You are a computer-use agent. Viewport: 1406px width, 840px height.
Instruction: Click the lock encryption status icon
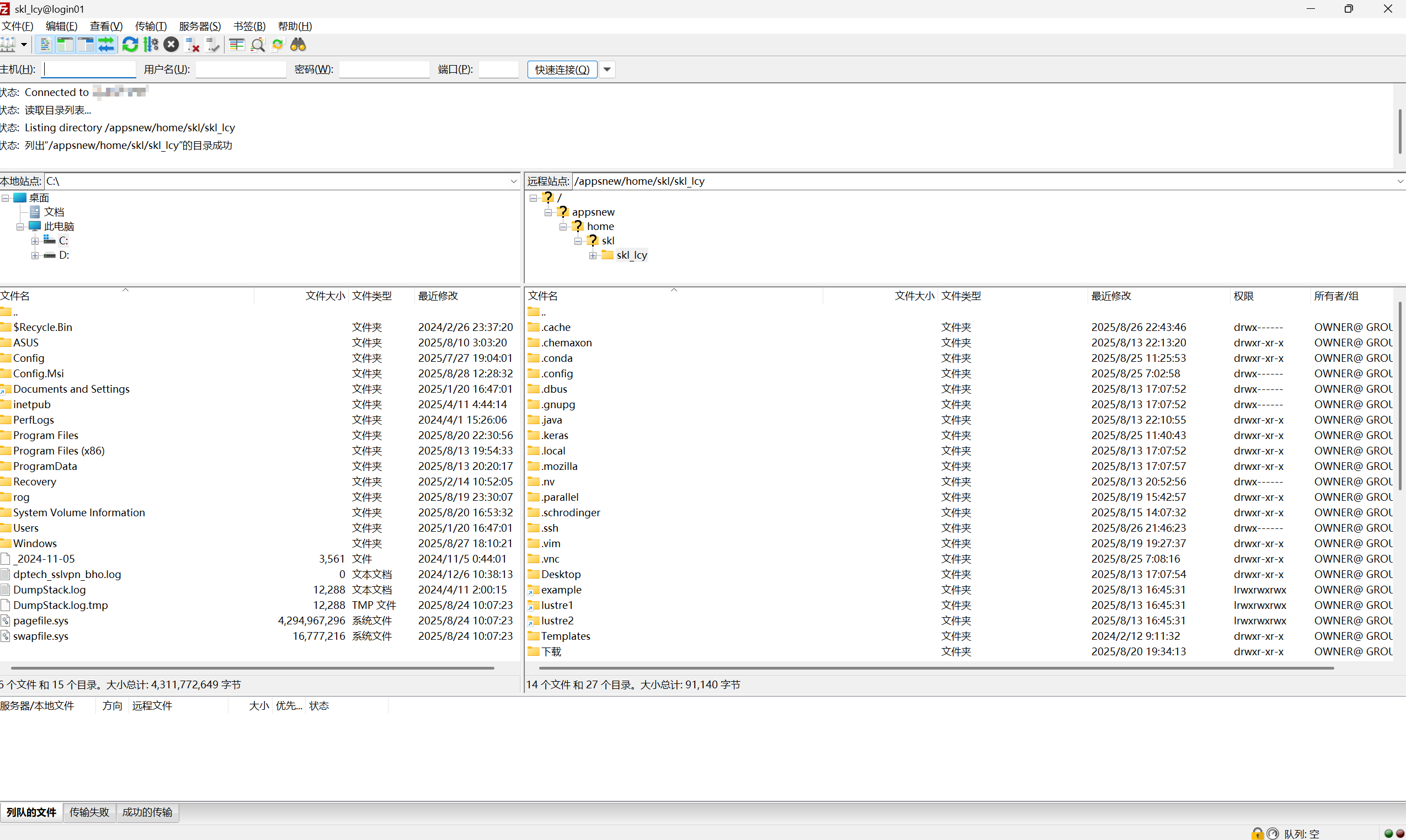[1257, 833]
